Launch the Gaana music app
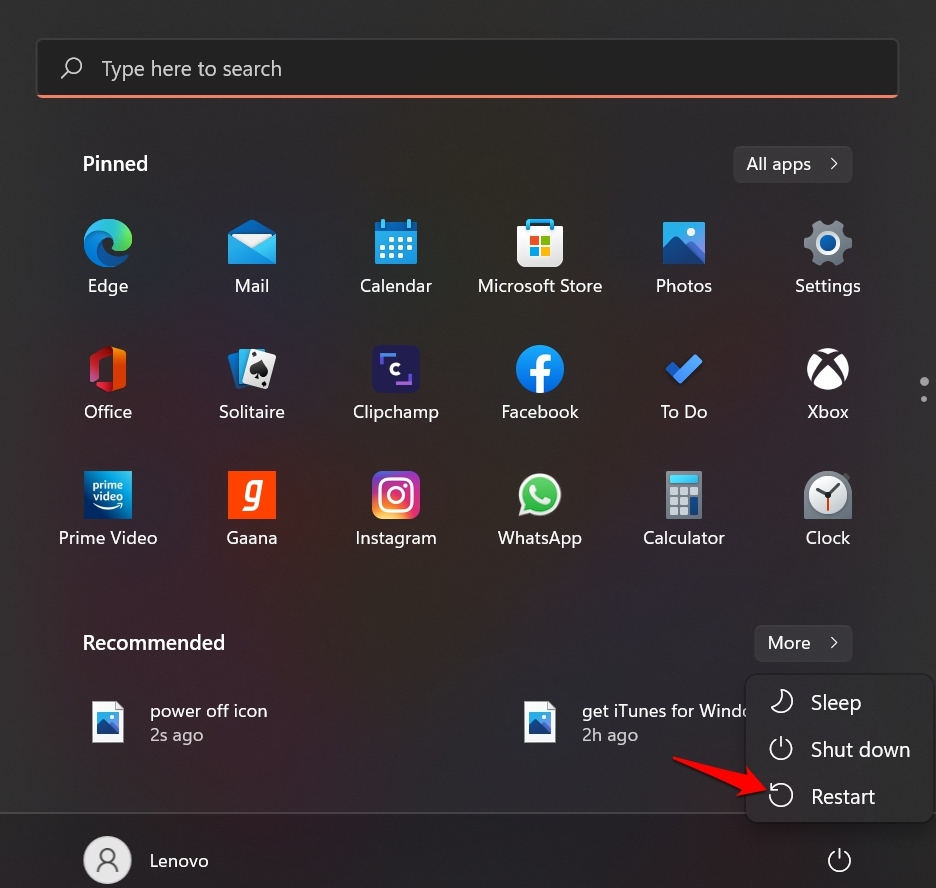 [251, 509]
